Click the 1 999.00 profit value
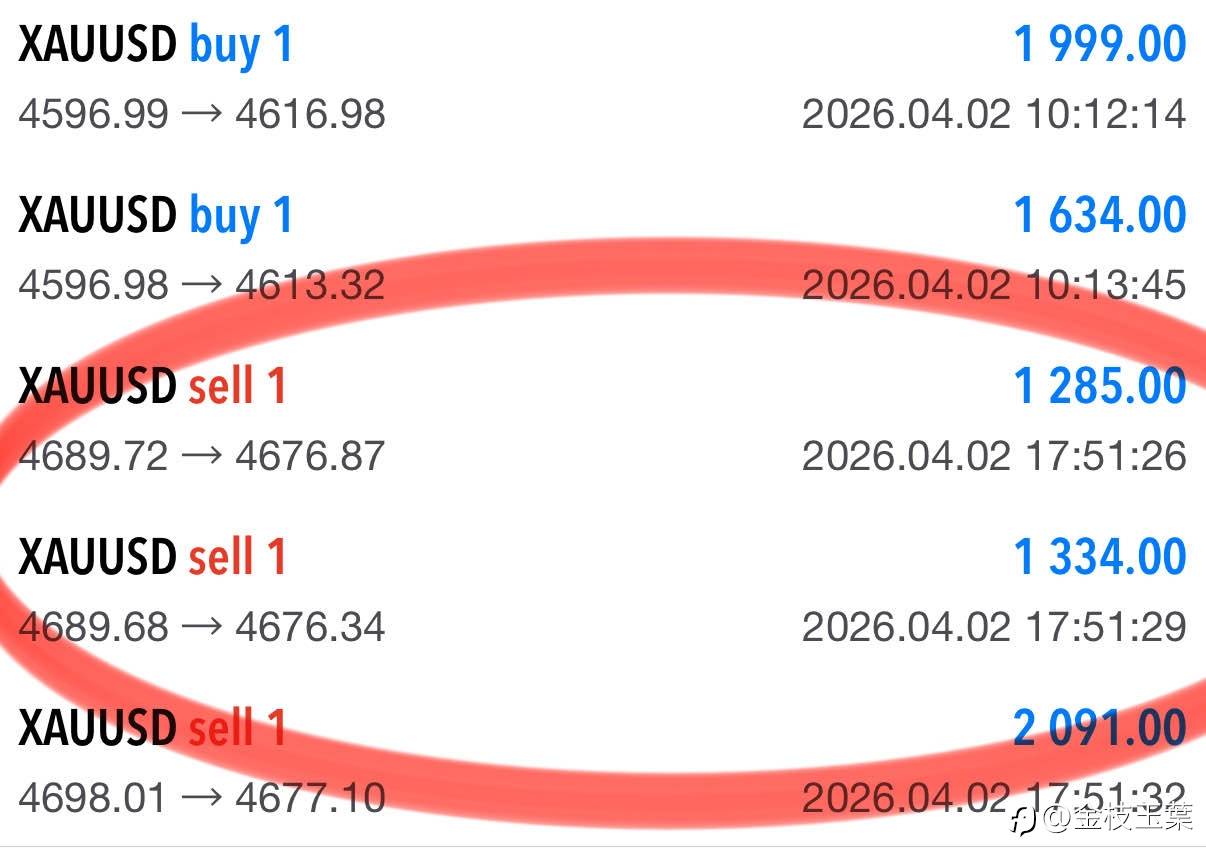Image resolution: width=1206 pixels, height=868 pixels. point(1099,45)
